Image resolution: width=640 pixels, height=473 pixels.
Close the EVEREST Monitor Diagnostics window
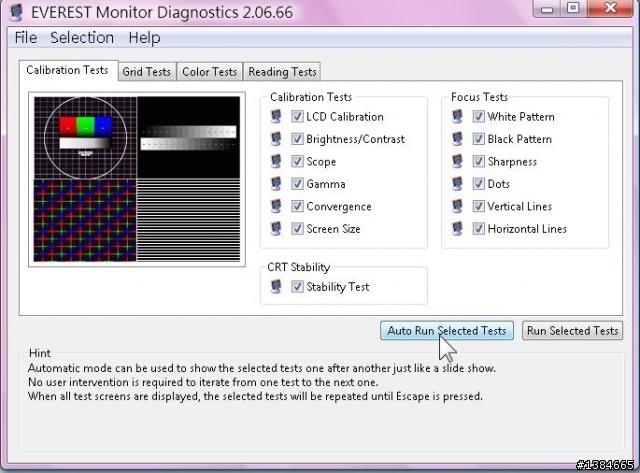point(610,8)
